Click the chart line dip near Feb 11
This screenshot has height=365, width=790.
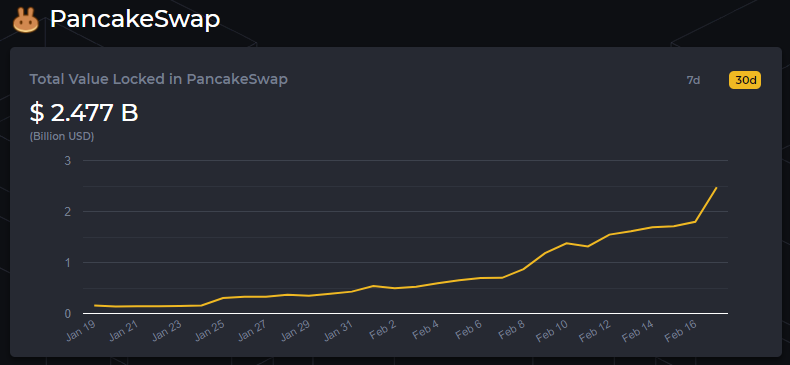point(587,247)
